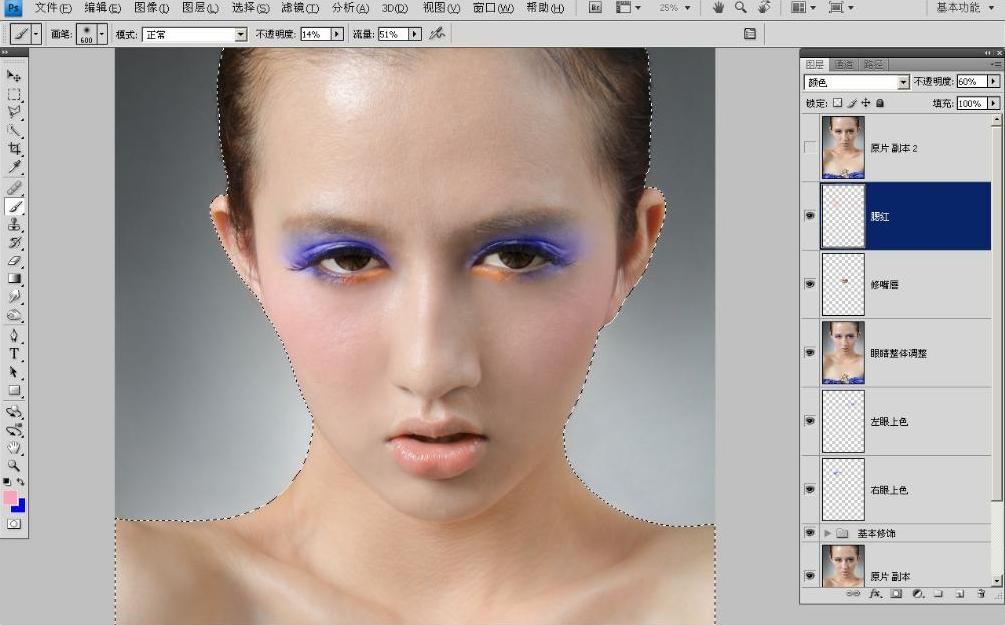Select the Crop tool
The width and height of the screenshot is (1005, 625).
[13, 149]
